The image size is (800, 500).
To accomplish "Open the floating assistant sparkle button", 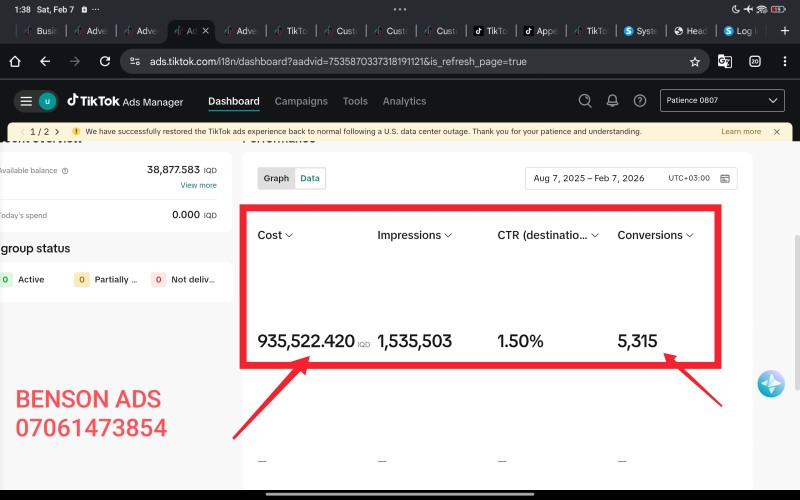I will pos(771,384).
